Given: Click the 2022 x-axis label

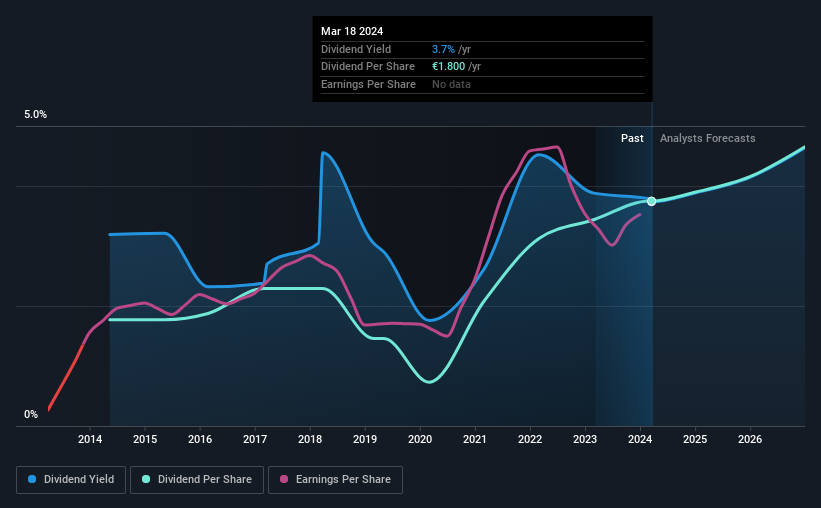Looking at the screenshot, I should [x=530, y=439].
